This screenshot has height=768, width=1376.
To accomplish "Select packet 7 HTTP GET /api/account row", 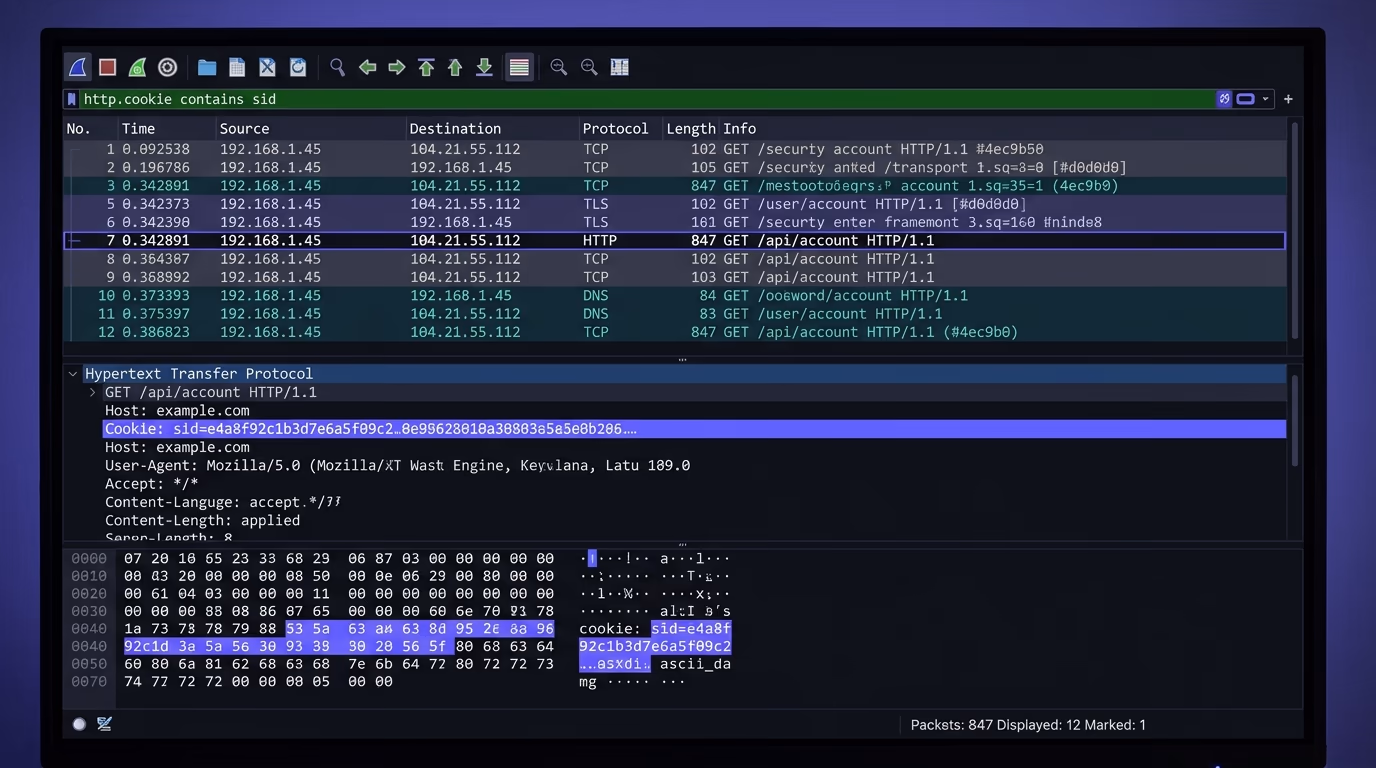I will click(675, 241).
